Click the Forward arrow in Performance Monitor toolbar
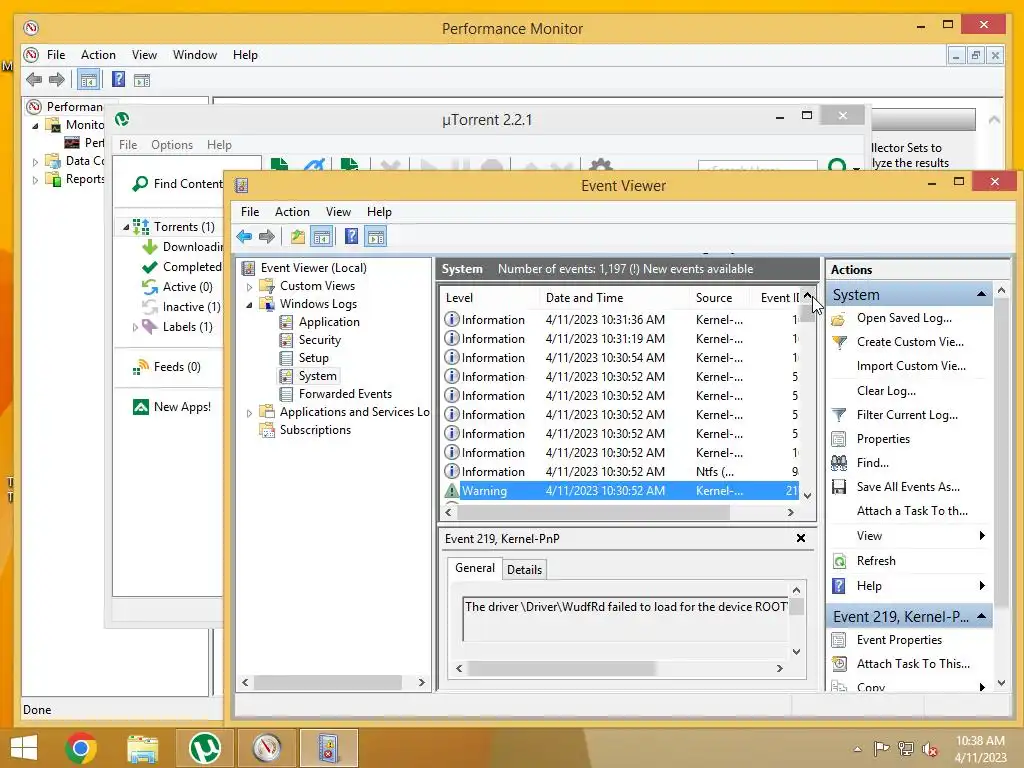 (x=57, y=80)
